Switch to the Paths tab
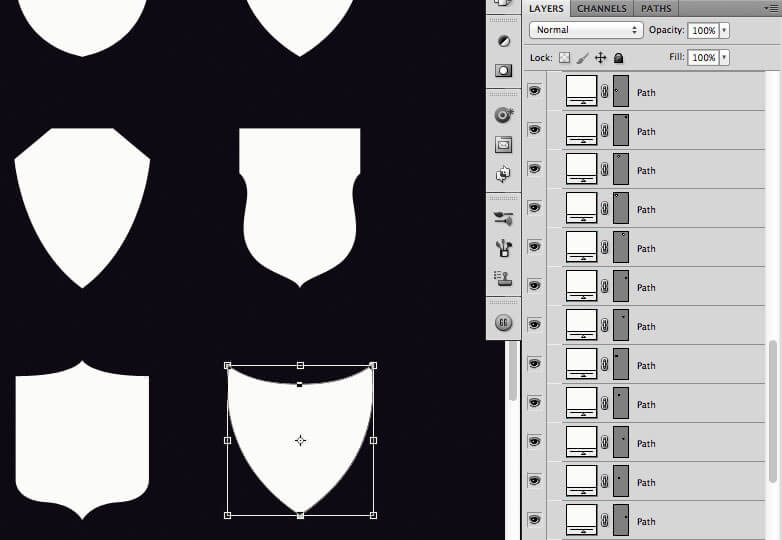Screen dimensions: 782x540 pos(656,9)
